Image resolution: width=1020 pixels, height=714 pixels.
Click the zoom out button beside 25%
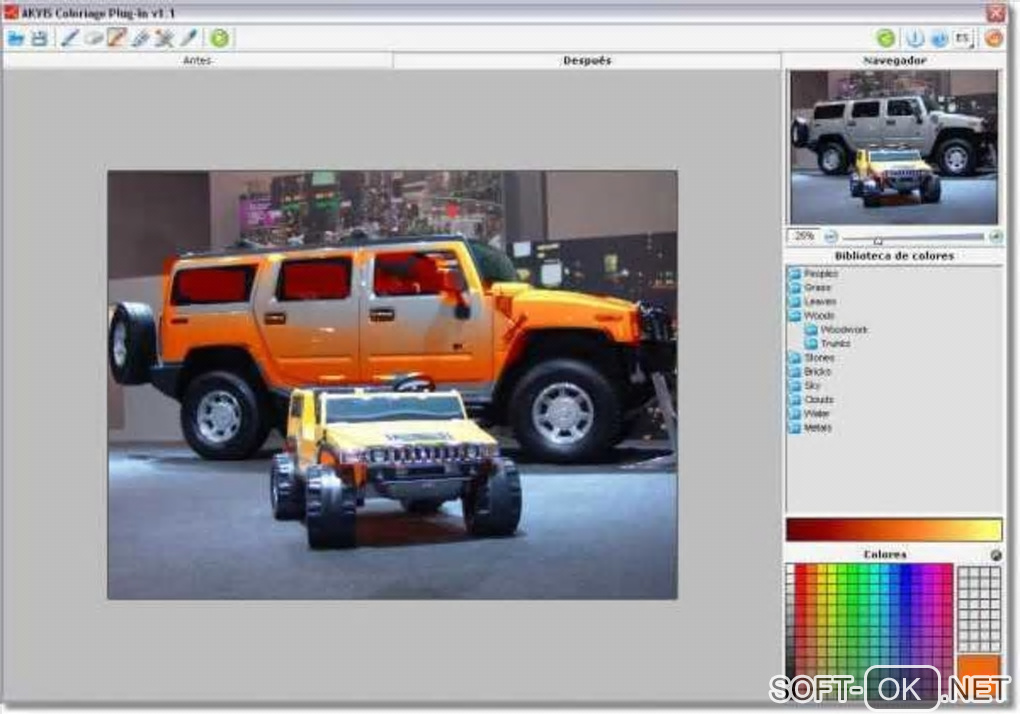coord(831,237)
